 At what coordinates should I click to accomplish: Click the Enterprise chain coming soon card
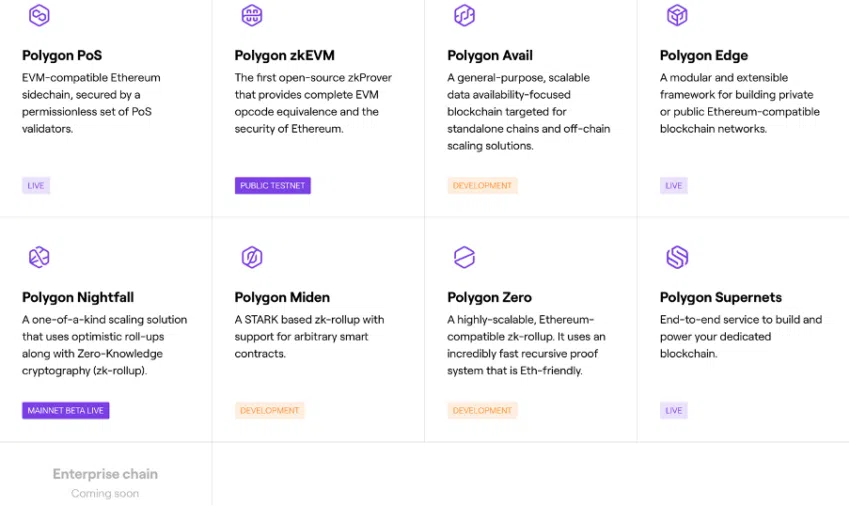pos(105,482)
